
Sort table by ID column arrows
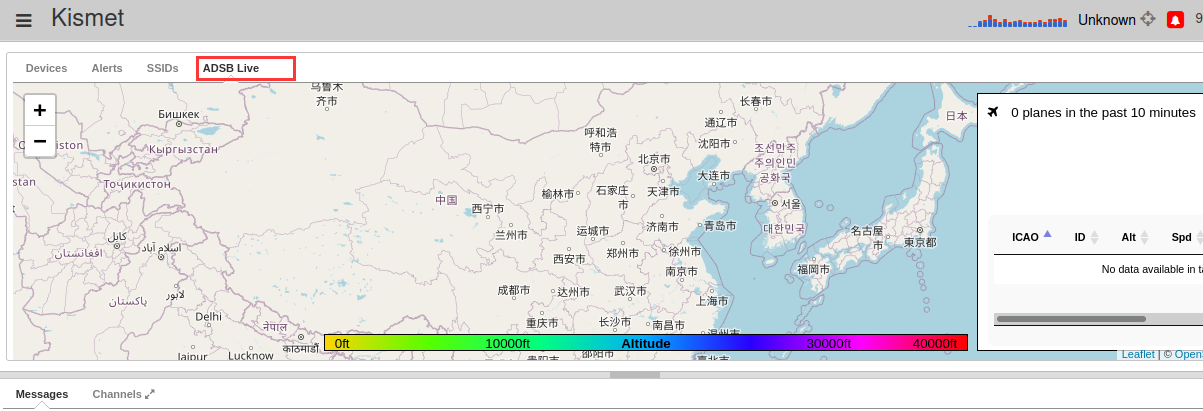click(x=1086, y=237)
